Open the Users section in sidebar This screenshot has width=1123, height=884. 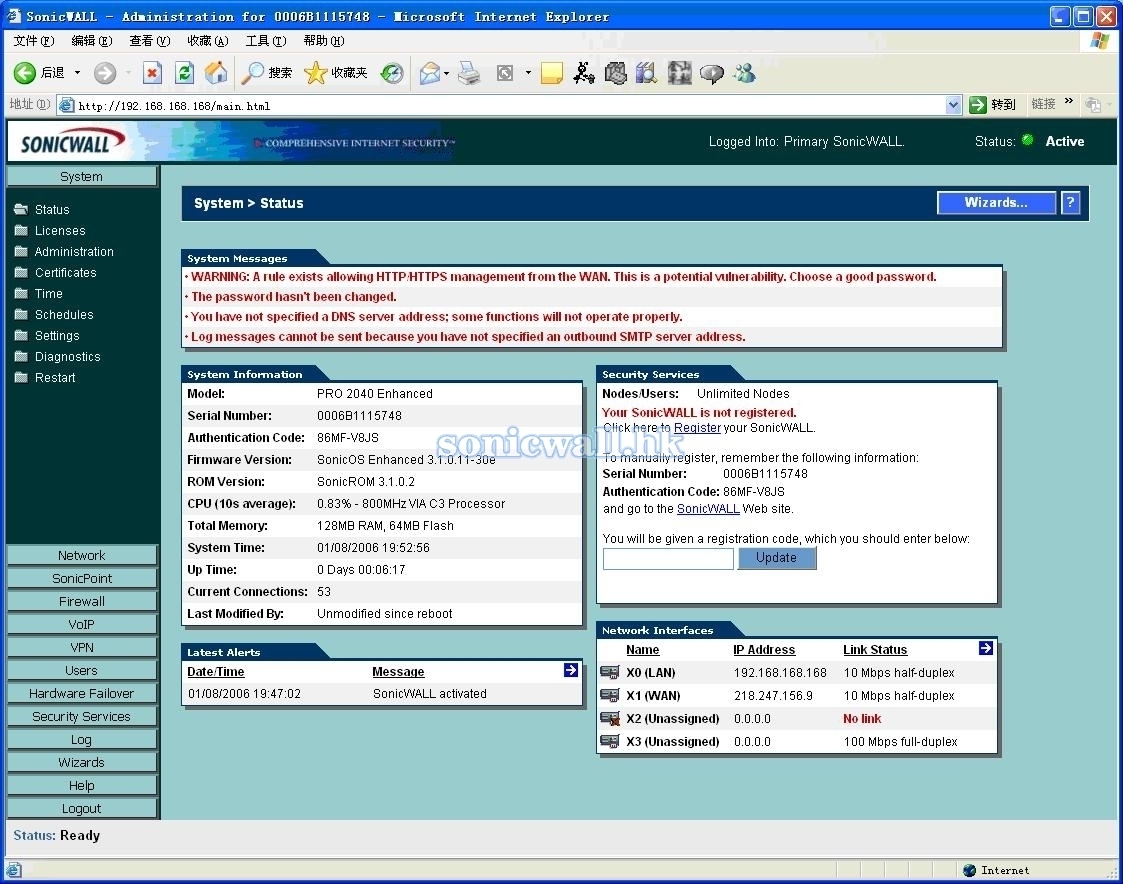82,671
